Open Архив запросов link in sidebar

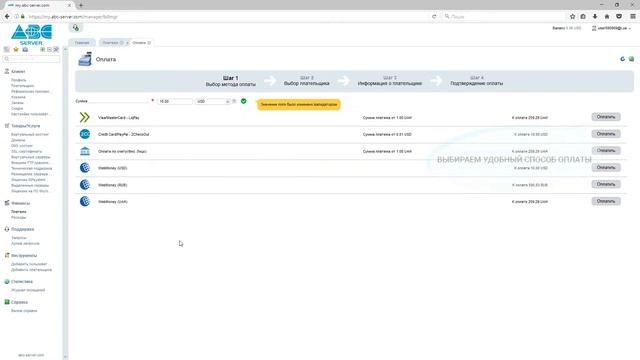(x=25, y=244)
